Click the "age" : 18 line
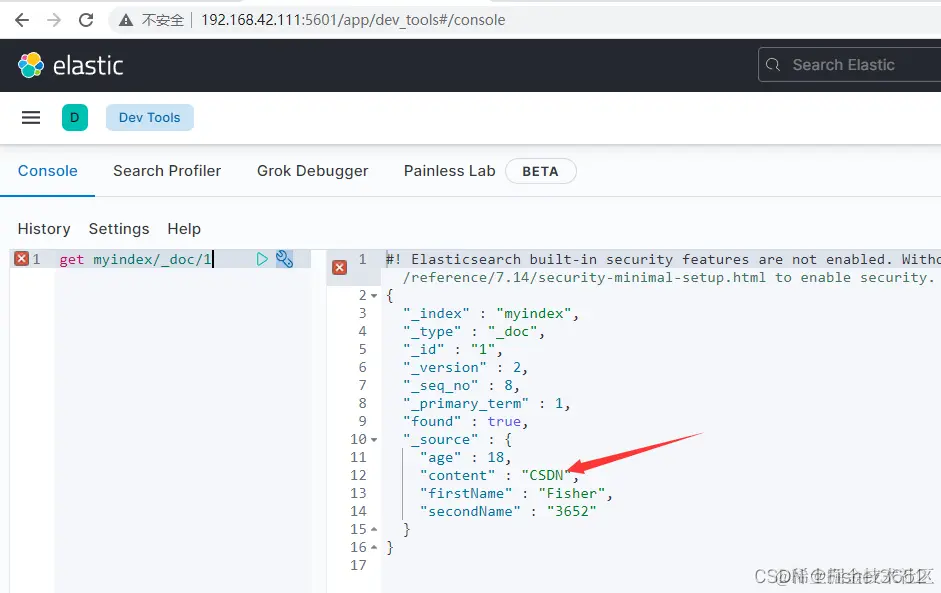The image size is (941, 593). 465,457
